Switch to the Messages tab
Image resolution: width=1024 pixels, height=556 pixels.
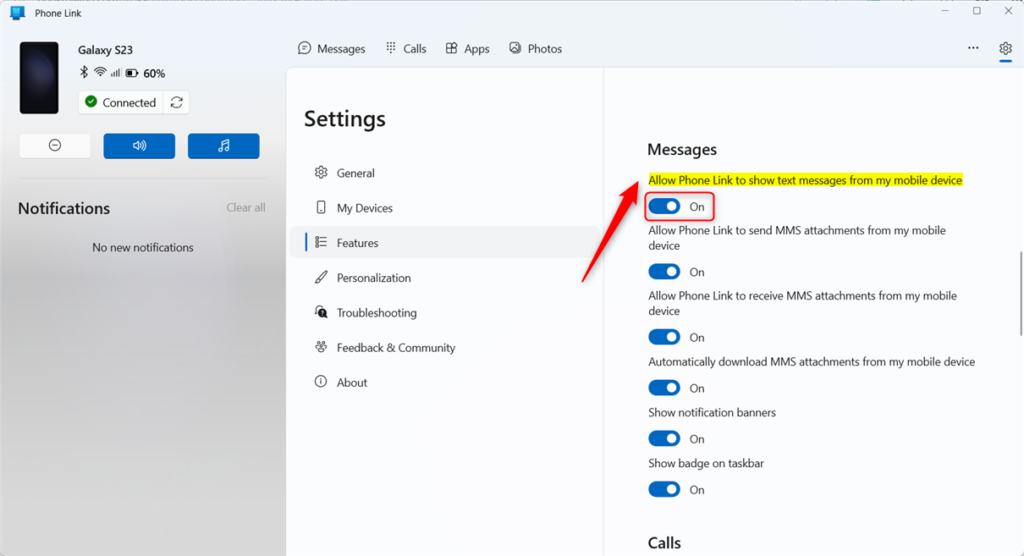332,49
